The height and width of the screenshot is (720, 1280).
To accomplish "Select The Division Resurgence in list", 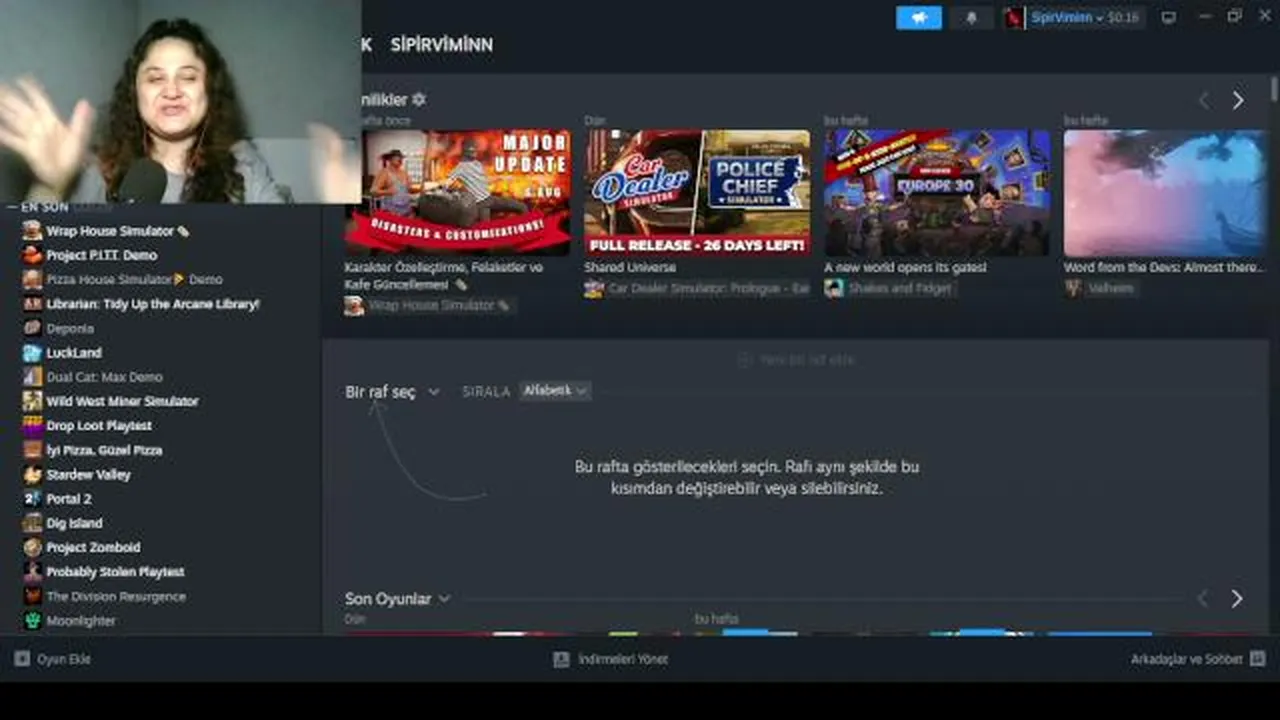I will (x=116, y=596).
